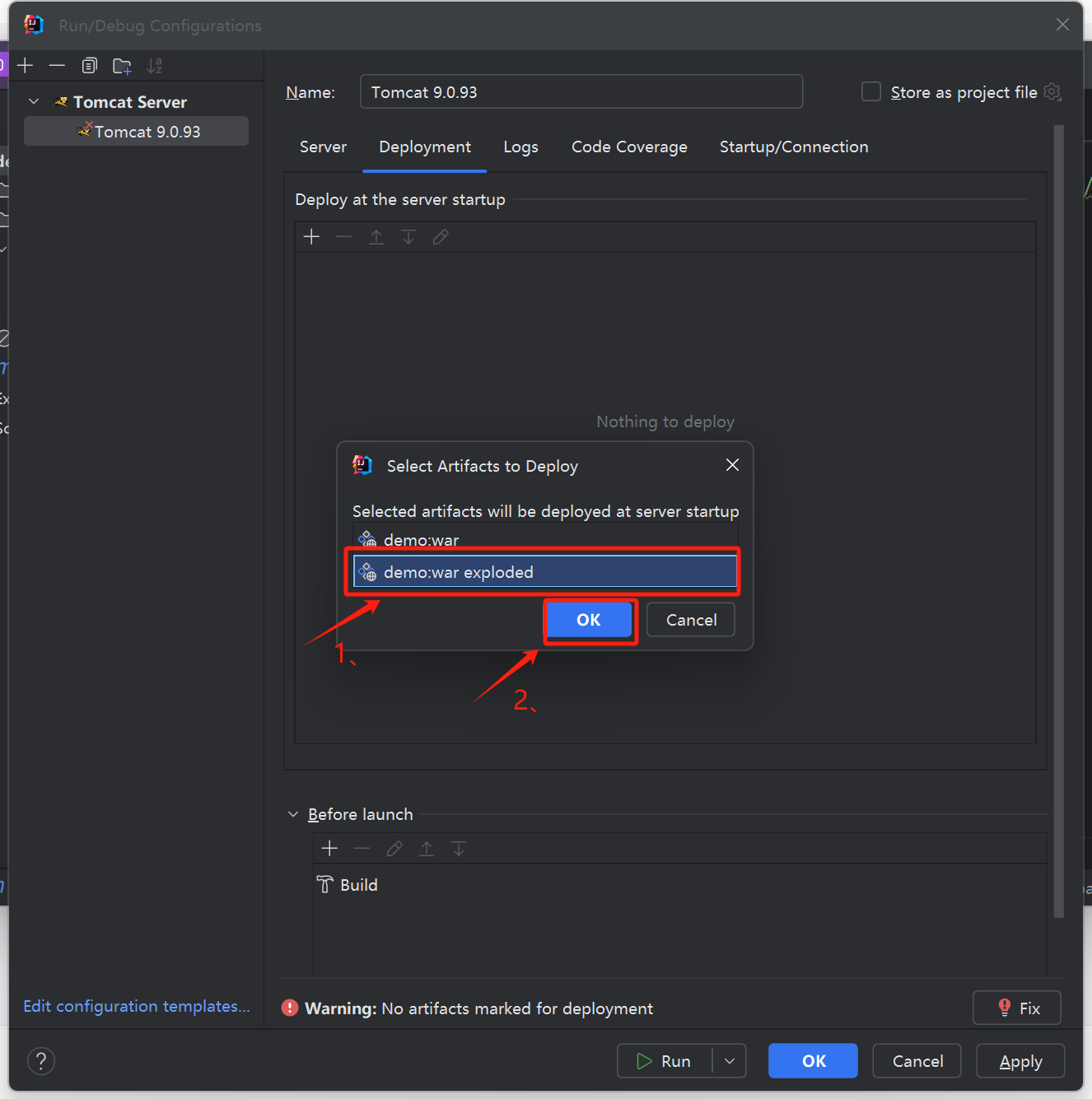Select Tomcat 9.0.93 configuration in tree
Image resolution: width=1092 pixels, height=1099 pixels.
(136, 132)
